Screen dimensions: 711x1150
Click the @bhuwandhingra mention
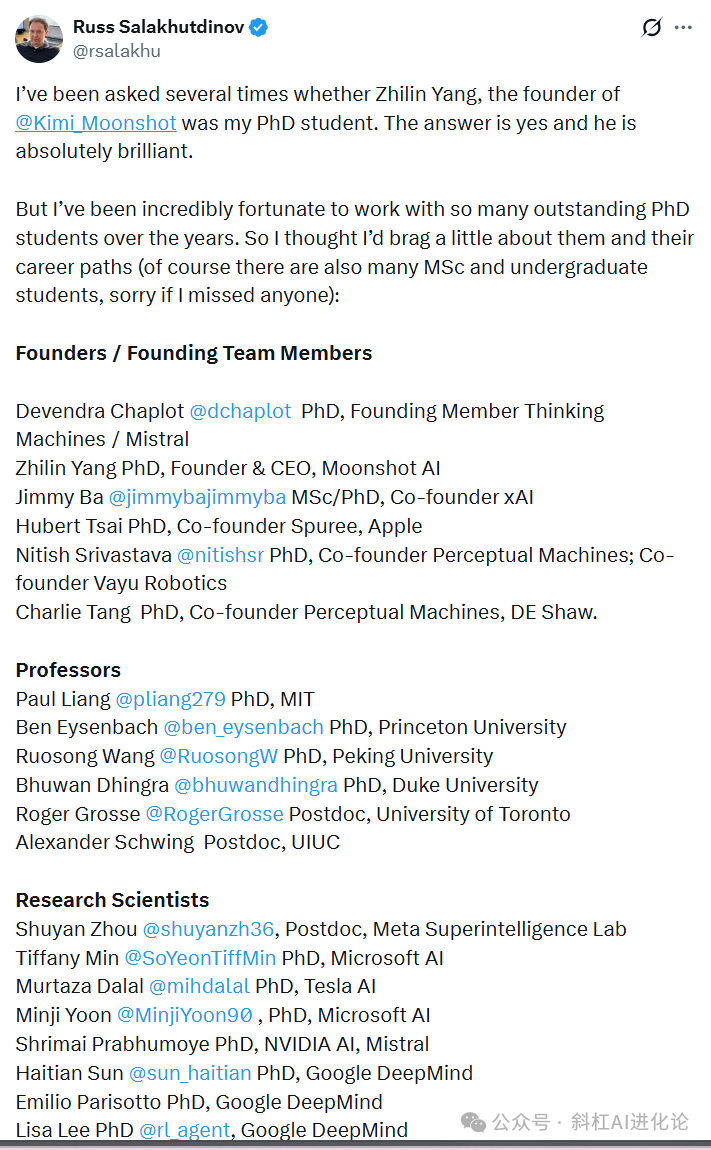pos(255,785)
